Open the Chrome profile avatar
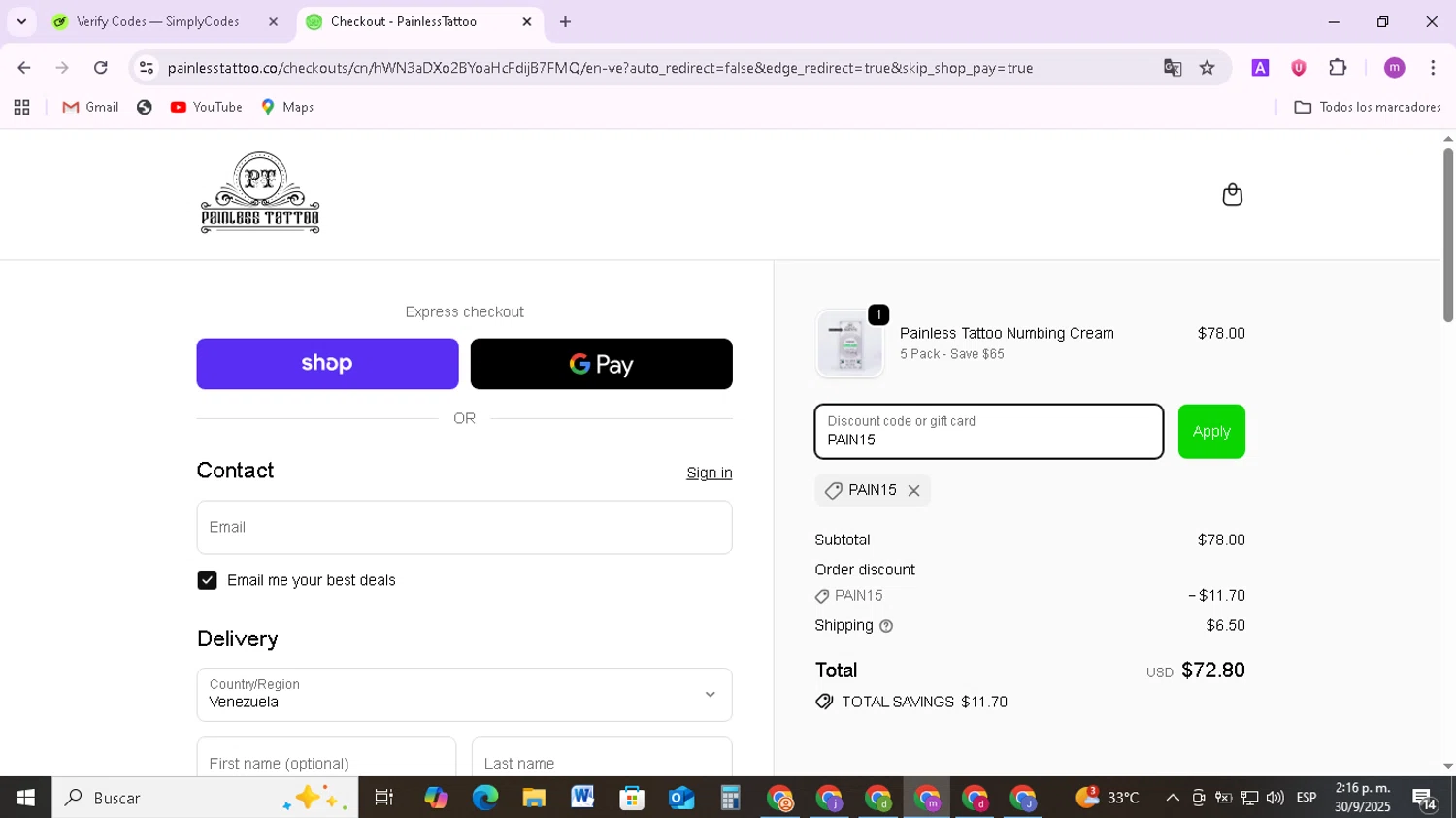This screenshot has width=1456, height=818. [x=1395, y=68]
